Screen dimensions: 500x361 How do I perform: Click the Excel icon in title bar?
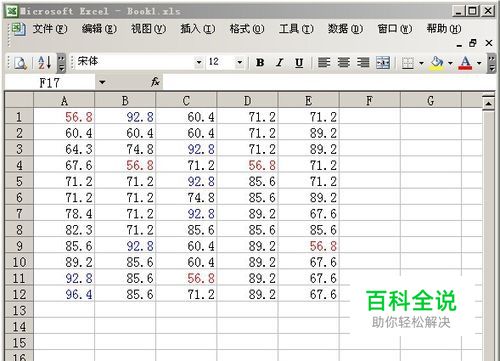pyautogui.click(x=12, y=11)
